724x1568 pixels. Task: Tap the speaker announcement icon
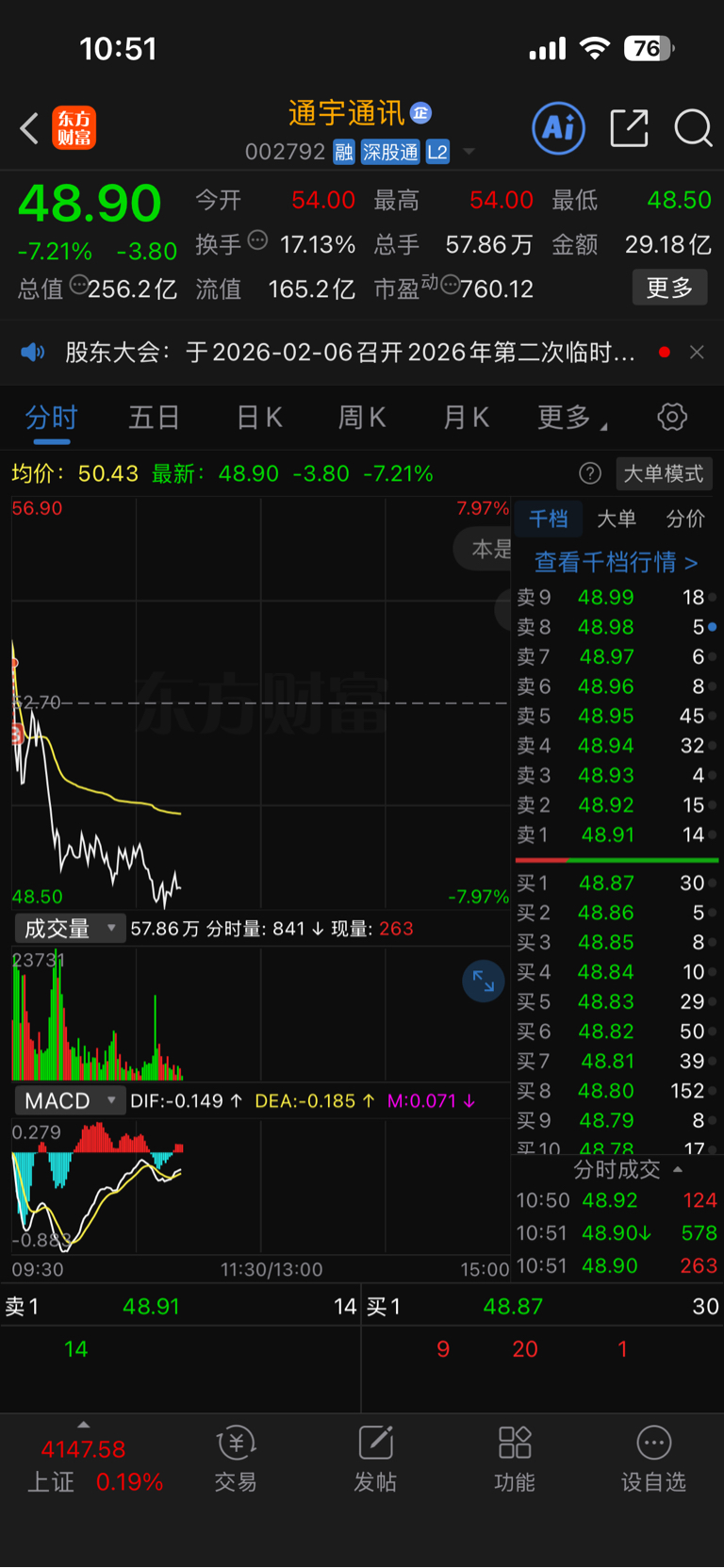(x=33, y=352)
